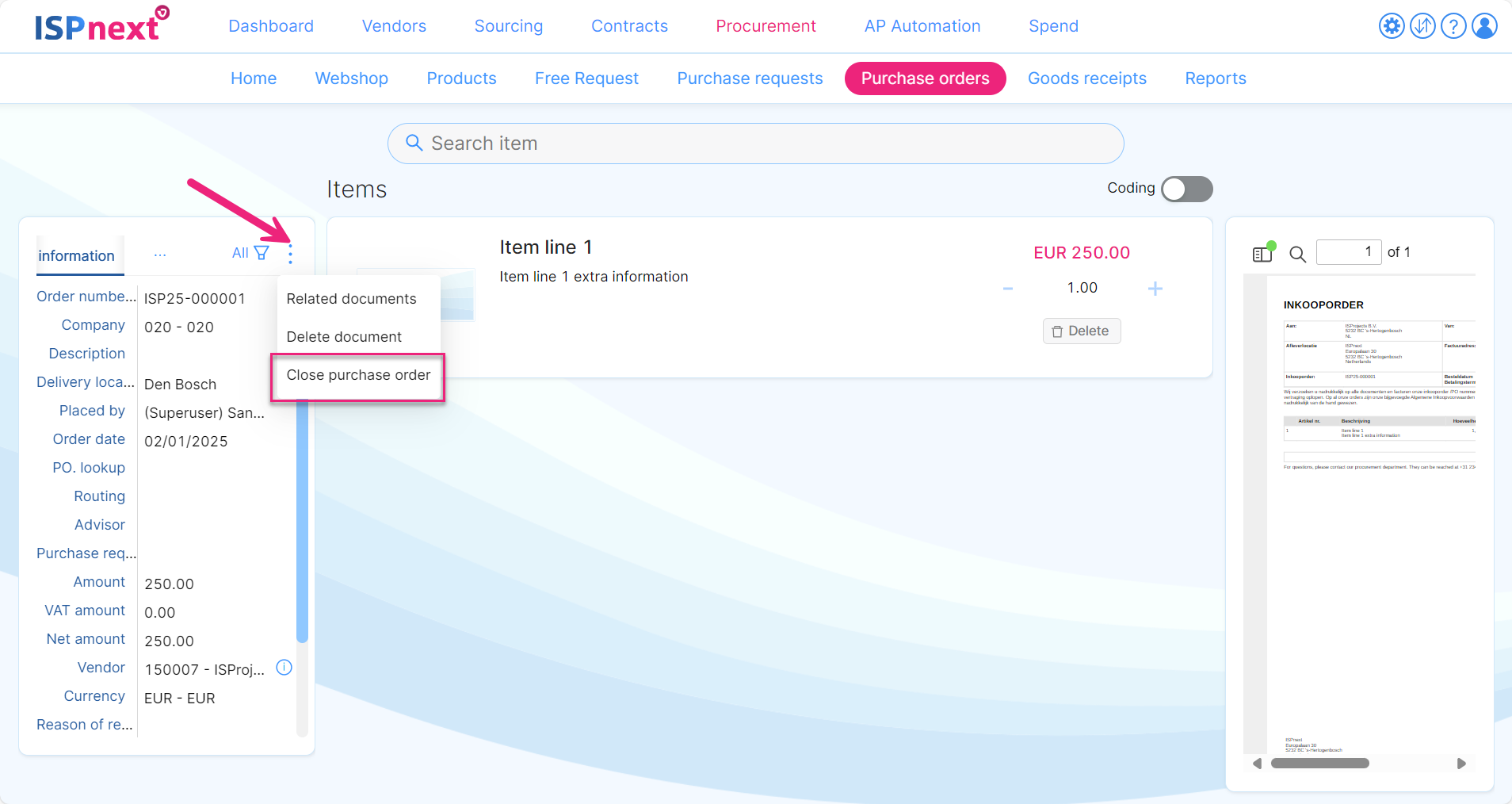The height and width of the screenshot is (804, 1512).
Task: Toggle the Coding switch
Action: tap(1187, 189)
